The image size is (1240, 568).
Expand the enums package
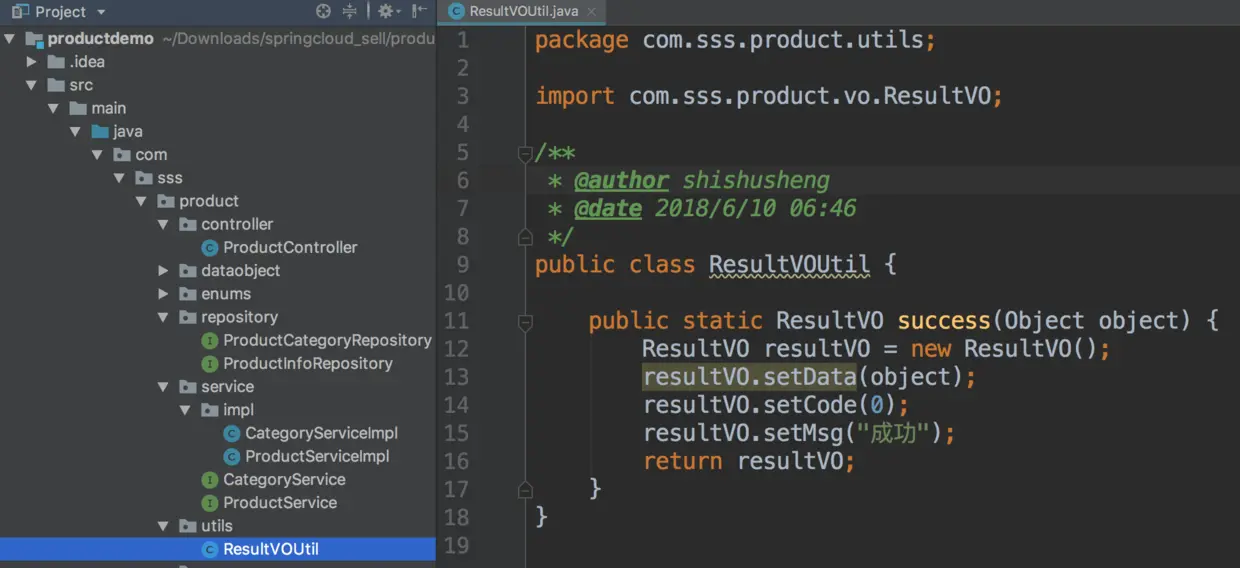[164, 294]
